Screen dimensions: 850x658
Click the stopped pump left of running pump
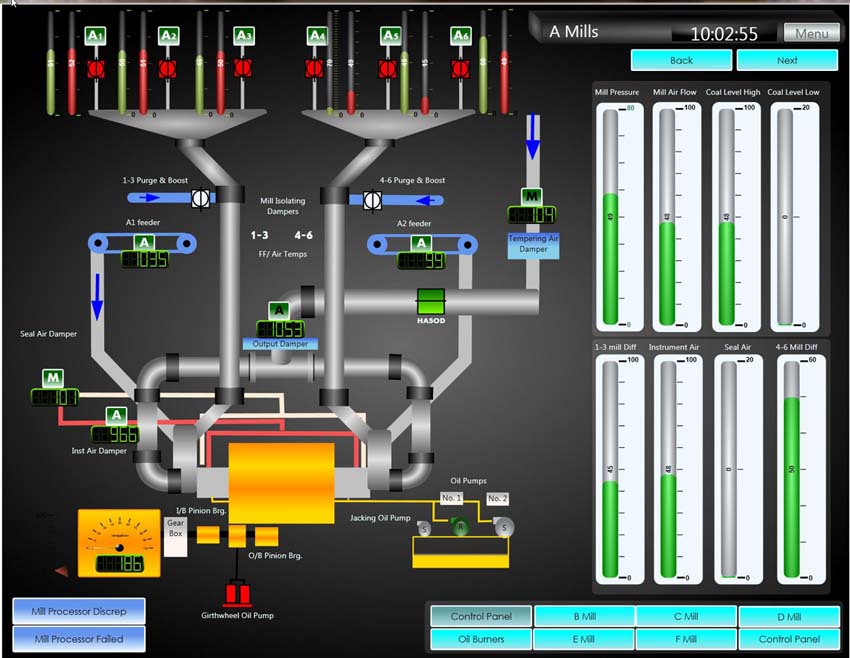point(424,528)
